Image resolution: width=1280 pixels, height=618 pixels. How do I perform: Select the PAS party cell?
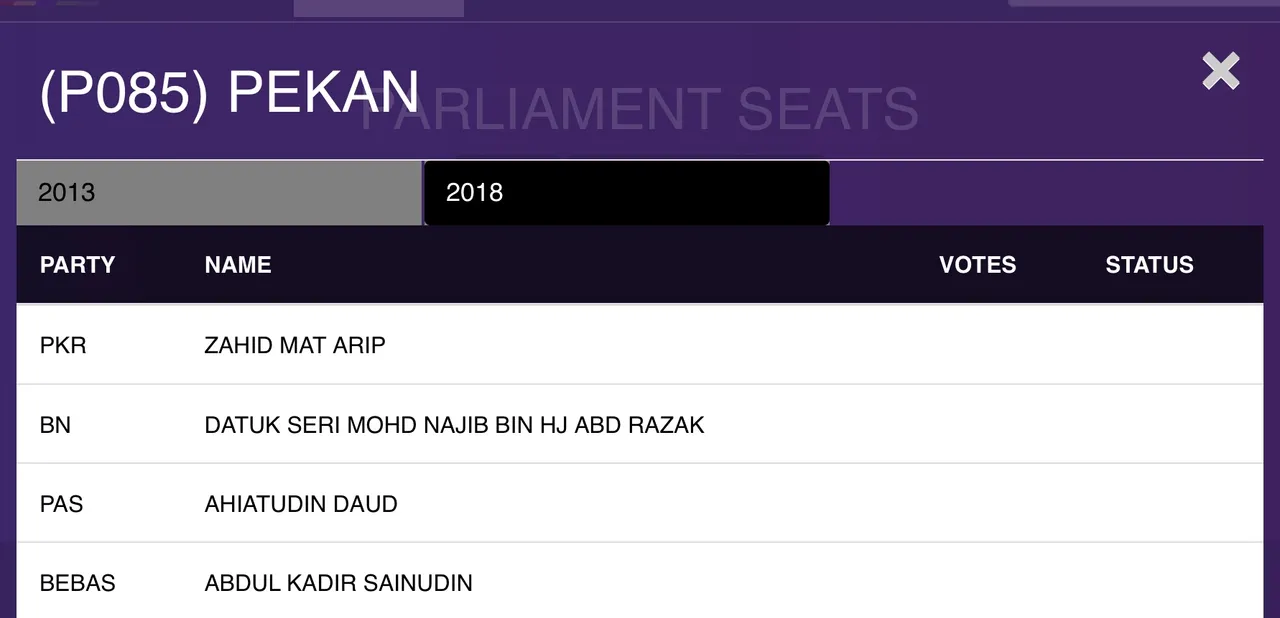[x=61, y=504]
